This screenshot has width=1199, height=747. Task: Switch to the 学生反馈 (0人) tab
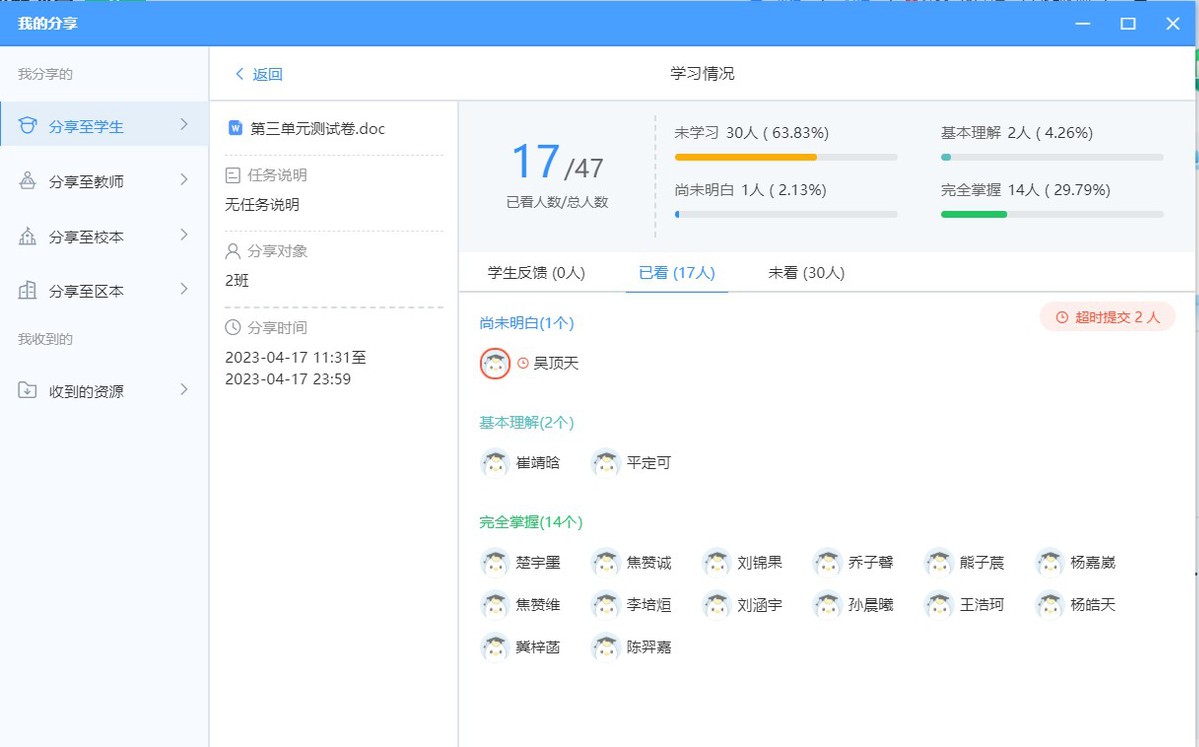click(536, 273)
